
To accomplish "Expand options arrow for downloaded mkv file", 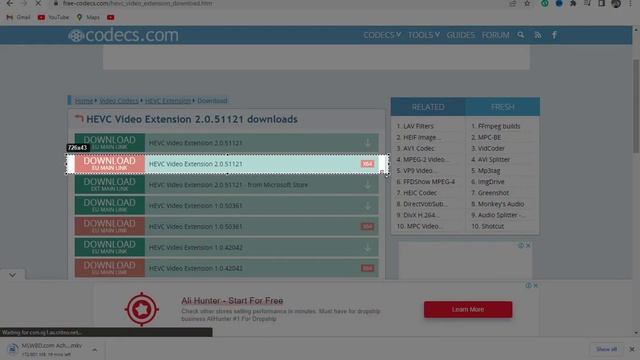I will tap(95, 350).
